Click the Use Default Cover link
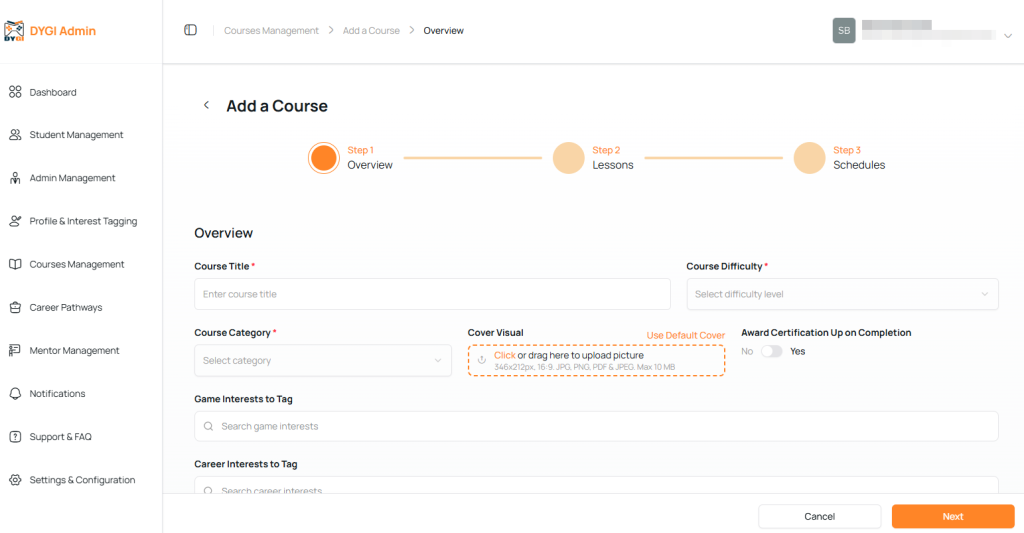 coord(685,336)
